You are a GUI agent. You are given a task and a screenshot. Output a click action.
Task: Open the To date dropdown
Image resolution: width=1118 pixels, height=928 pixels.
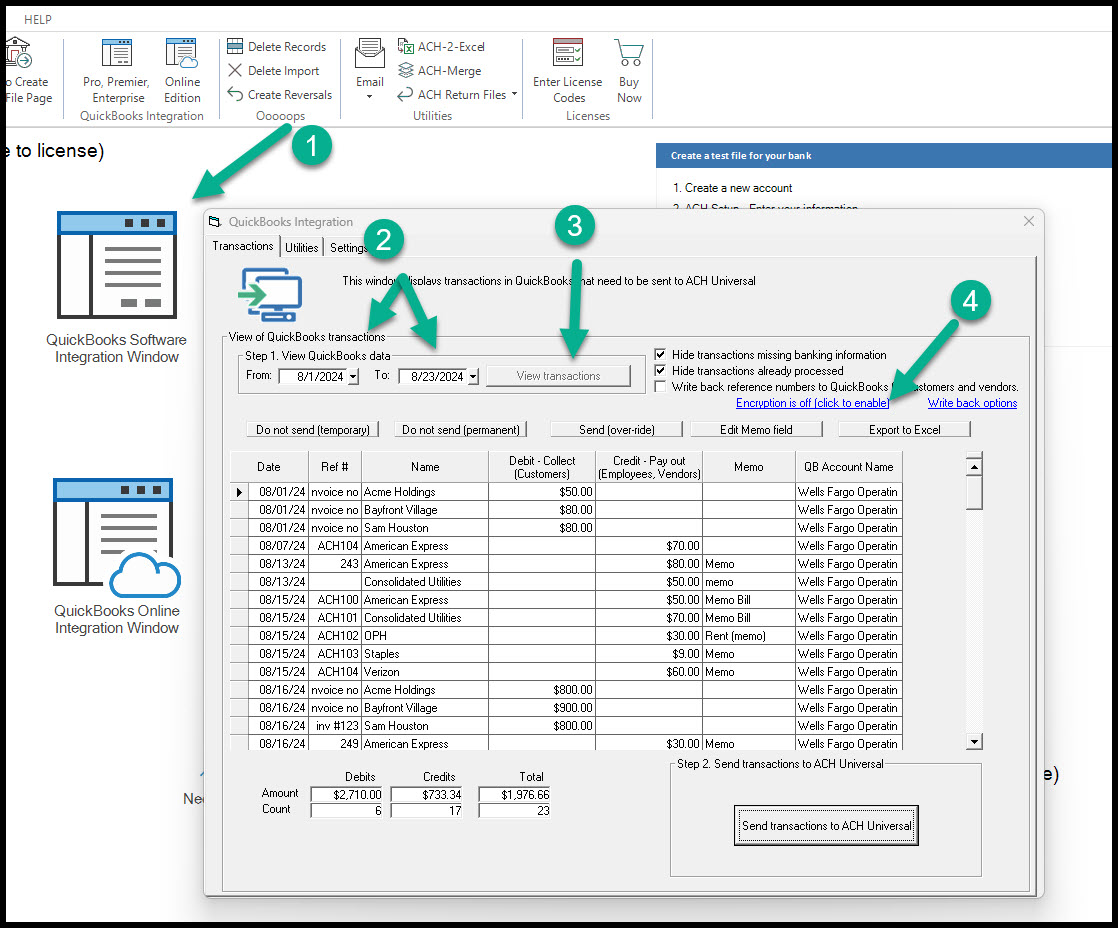pos(473,376)
